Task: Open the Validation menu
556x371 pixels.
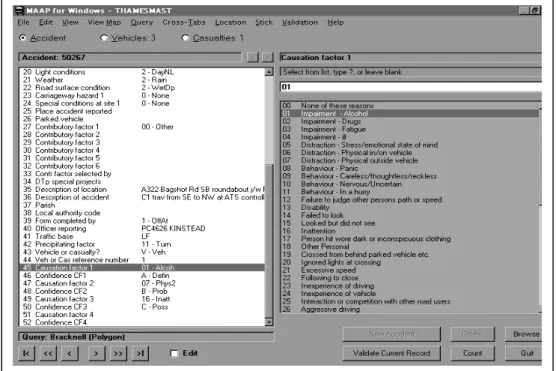Action: (300, 22)
